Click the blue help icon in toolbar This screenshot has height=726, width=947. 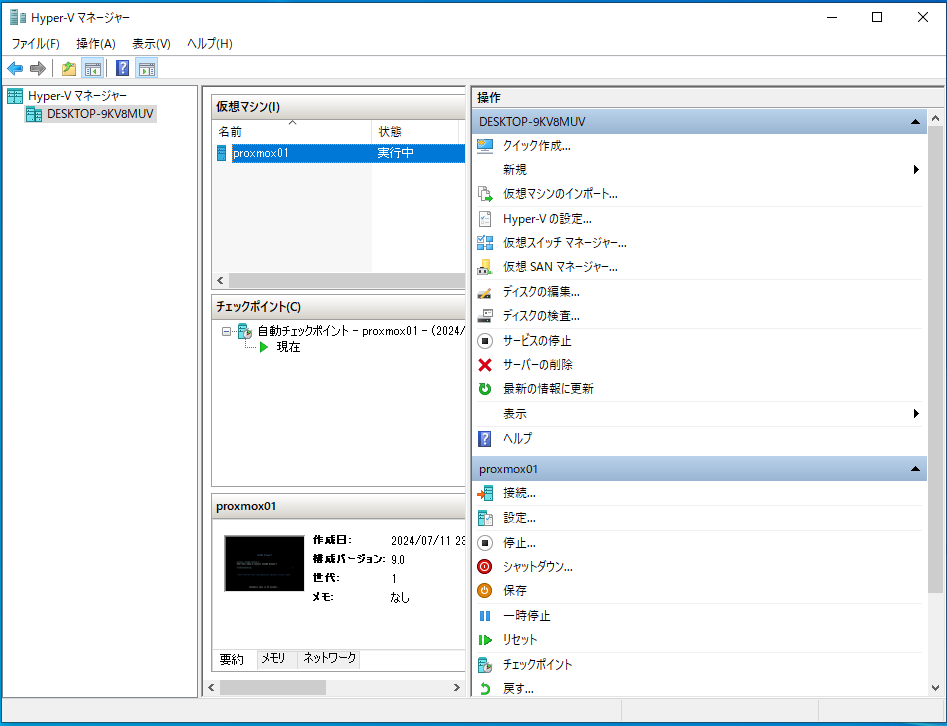122,68
